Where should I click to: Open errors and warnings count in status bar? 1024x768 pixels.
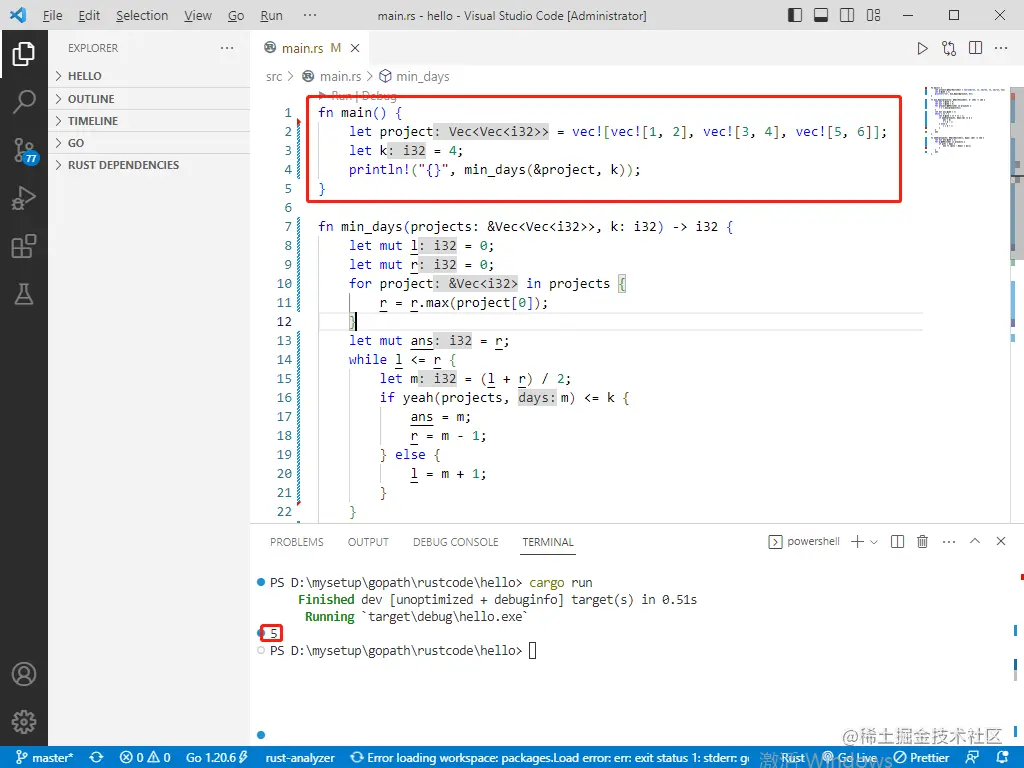(x=145, y=758)
